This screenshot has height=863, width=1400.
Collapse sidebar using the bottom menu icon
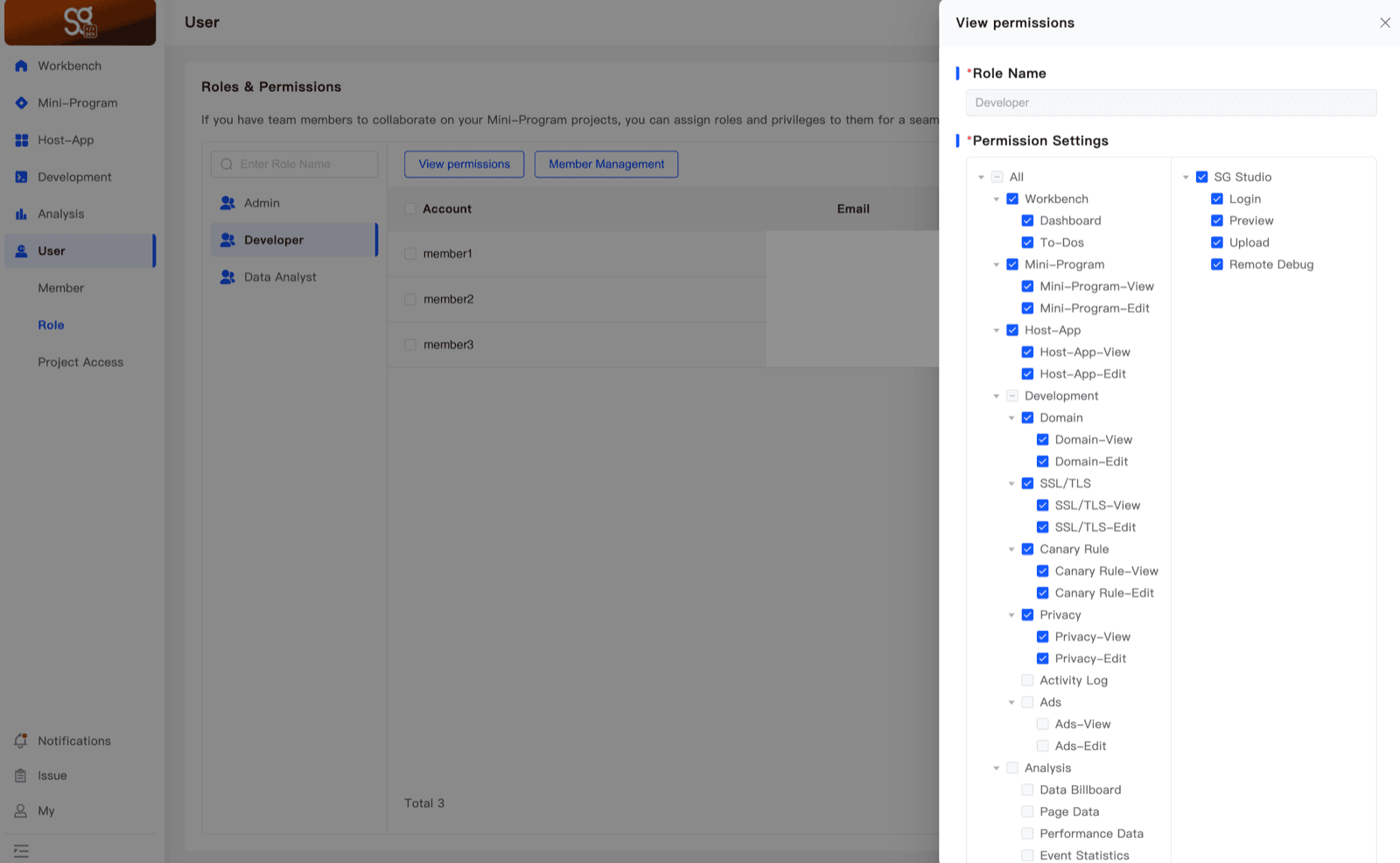[x=22, y=851]
